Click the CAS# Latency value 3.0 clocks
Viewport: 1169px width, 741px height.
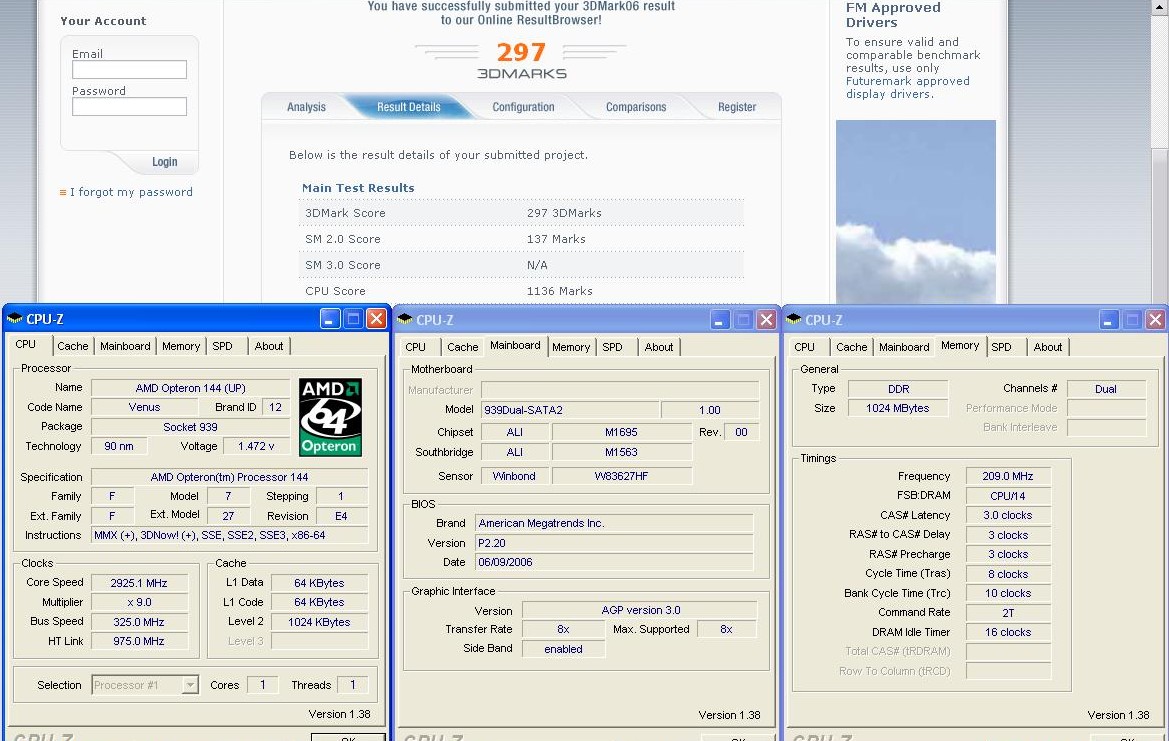1007,515
